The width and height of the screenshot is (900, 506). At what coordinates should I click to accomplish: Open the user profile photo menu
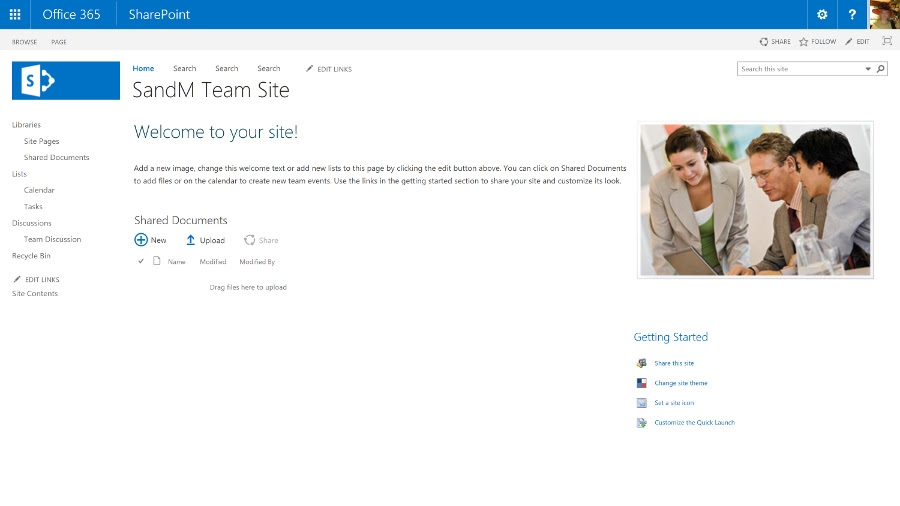click(885, 14)
